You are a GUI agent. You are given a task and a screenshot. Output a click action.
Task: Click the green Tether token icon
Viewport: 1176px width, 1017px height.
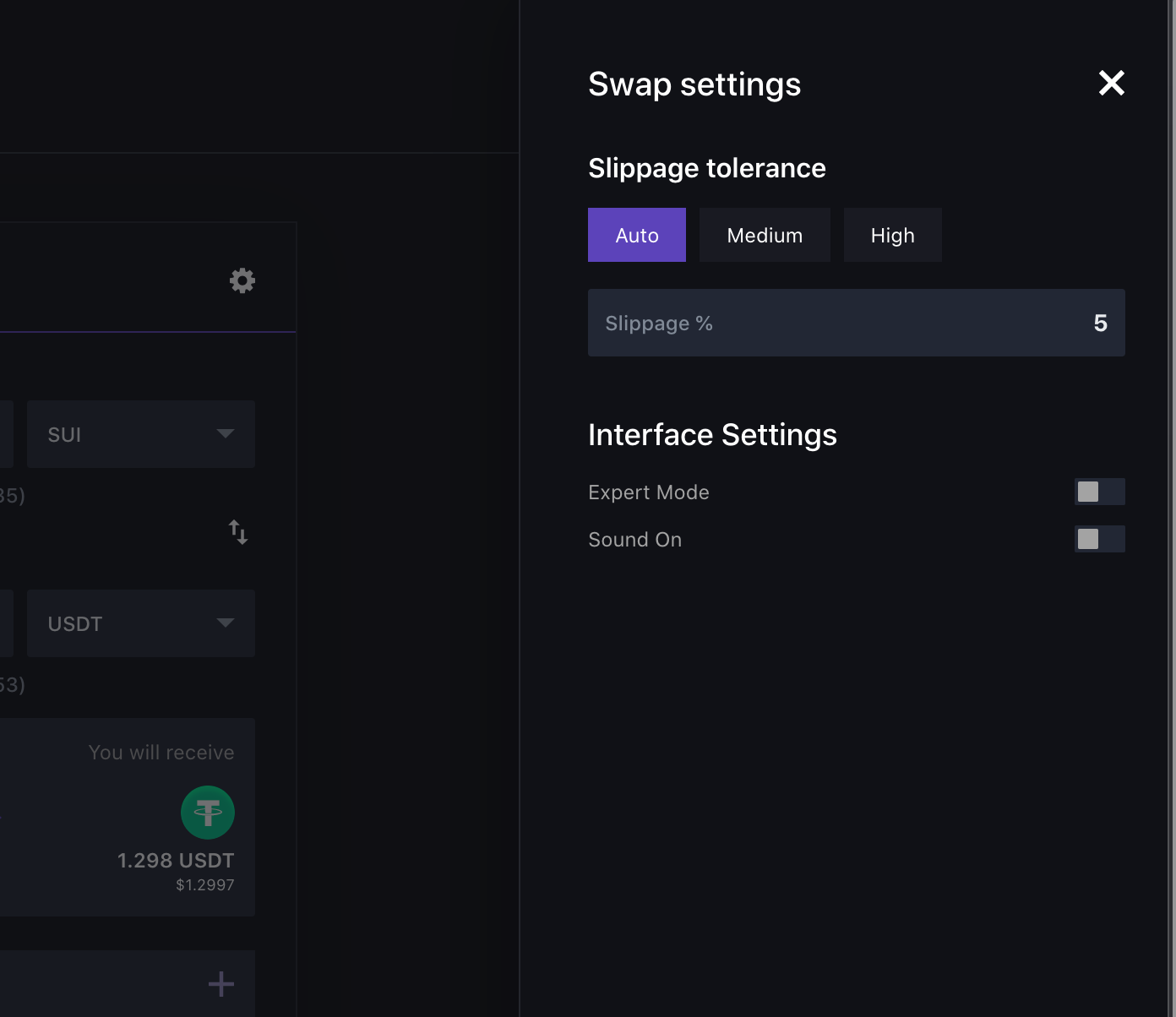[208, 813]
